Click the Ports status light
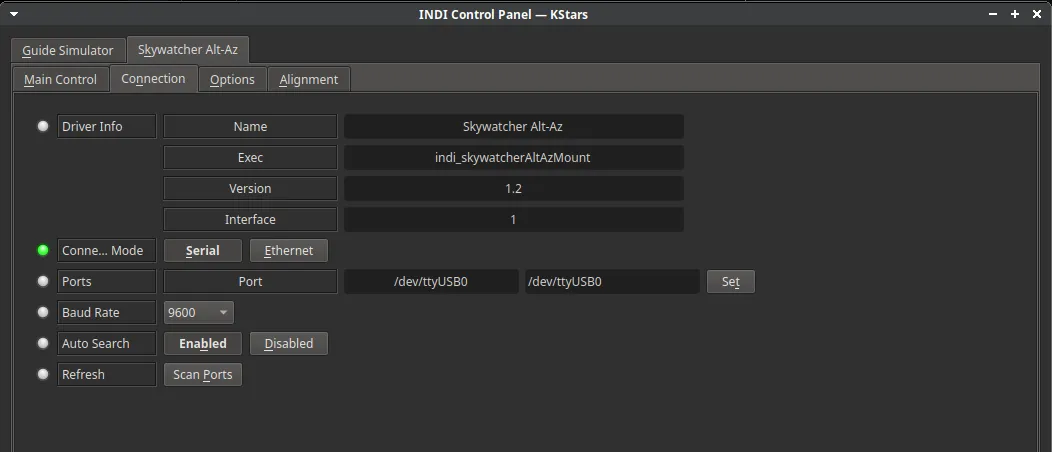Viewport: 1052px width, 452px height. click(x=43, y=282)
